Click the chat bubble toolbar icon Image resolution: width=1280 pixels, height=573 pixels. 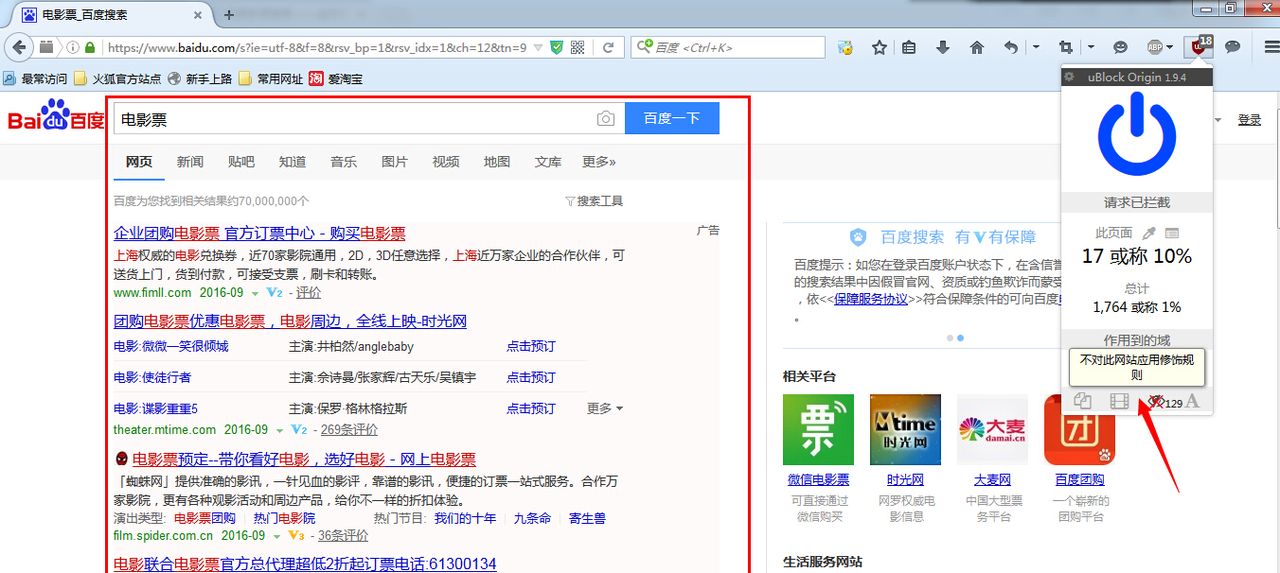pos(1234,47)
